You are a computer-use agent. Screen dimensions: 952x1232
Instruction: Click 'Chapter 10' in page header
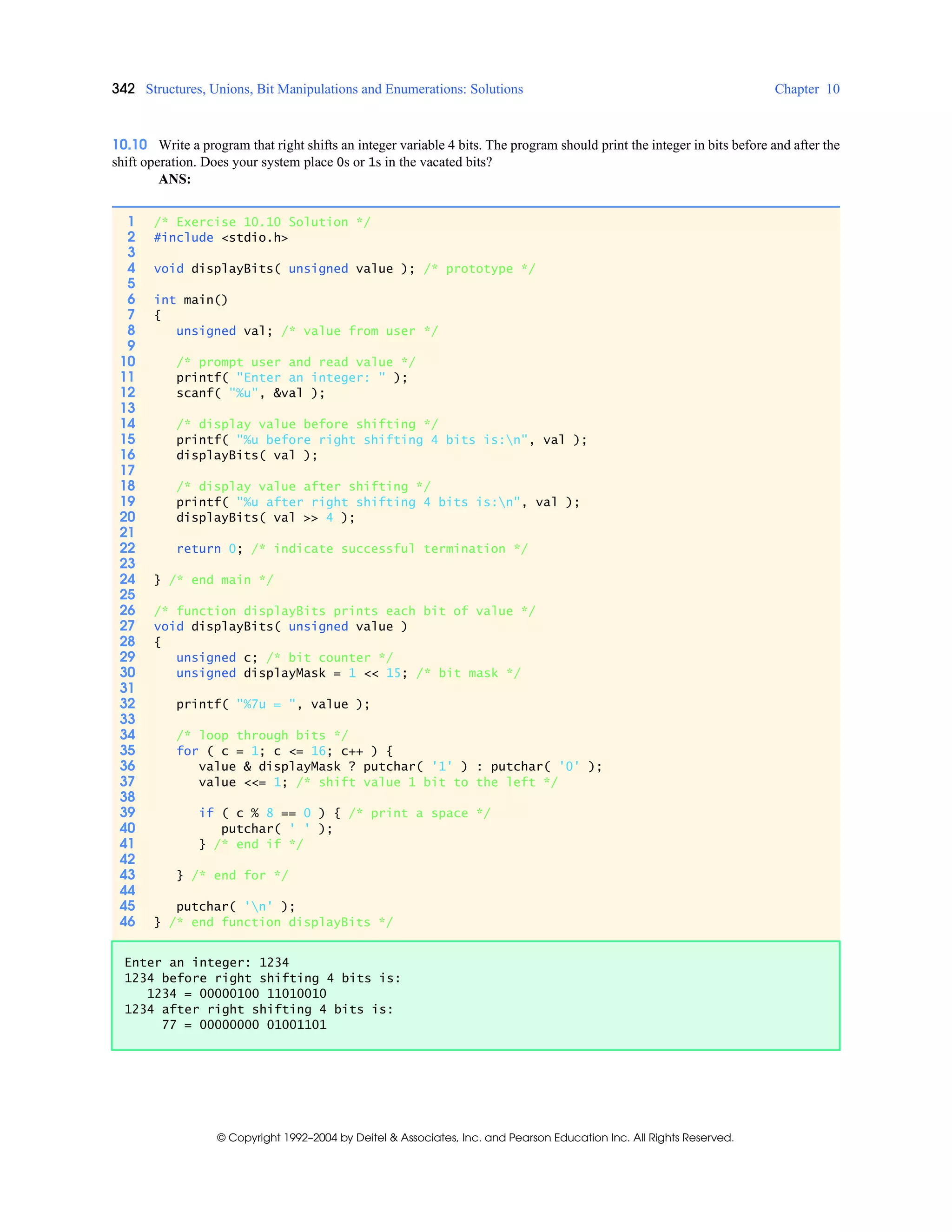[807, 89]
